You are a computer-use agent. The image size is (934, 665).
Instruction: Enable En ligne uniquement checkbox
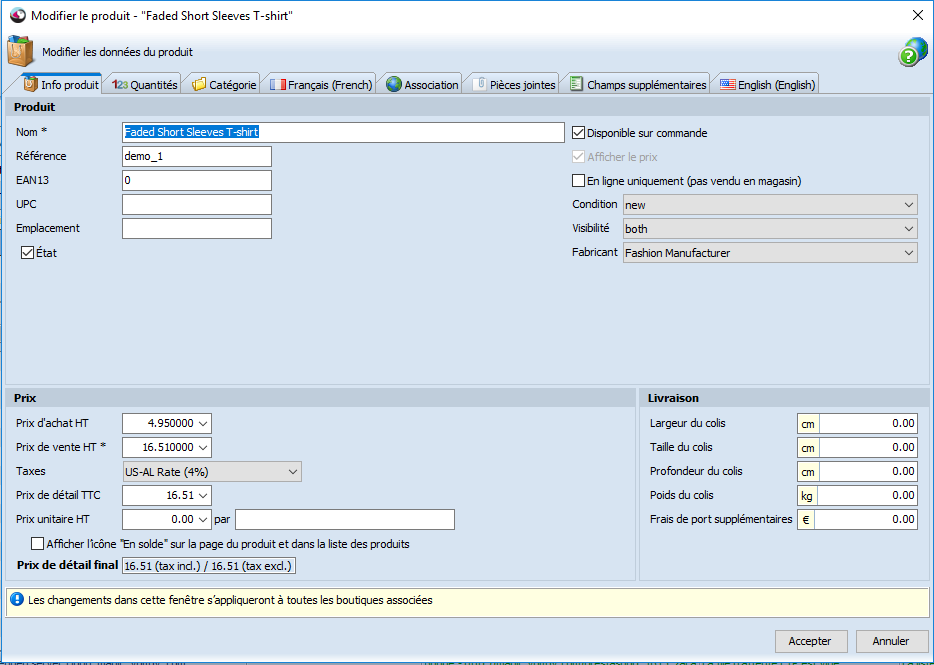point(578,181)
